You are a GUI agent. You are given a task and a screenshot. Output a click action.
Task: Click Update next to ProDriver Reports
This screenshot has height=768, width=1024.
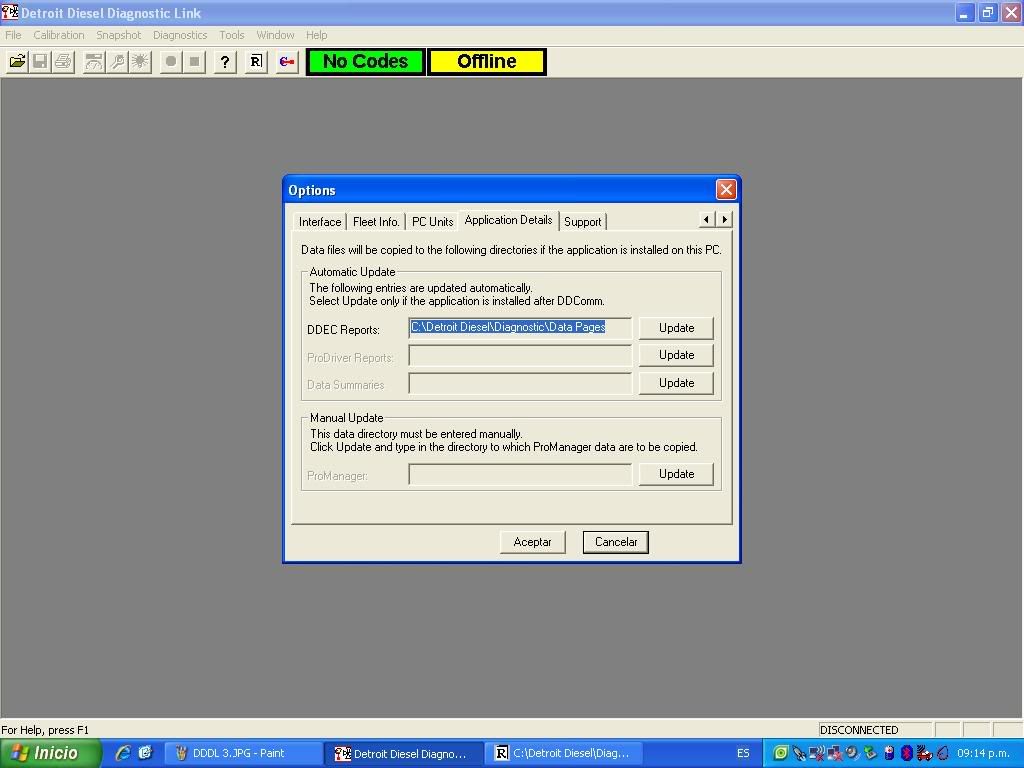[x=676, y=355]
